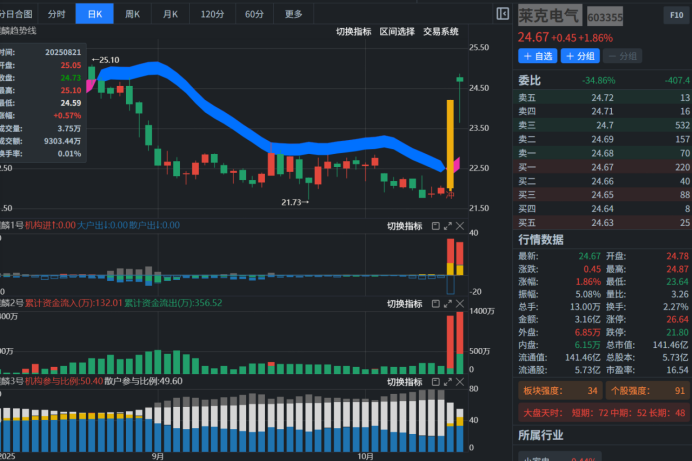This screenshot has height=461, width=692.
Task: Expand the first indicator sub-chart fullscreen
Action: [x=448, y=226]
